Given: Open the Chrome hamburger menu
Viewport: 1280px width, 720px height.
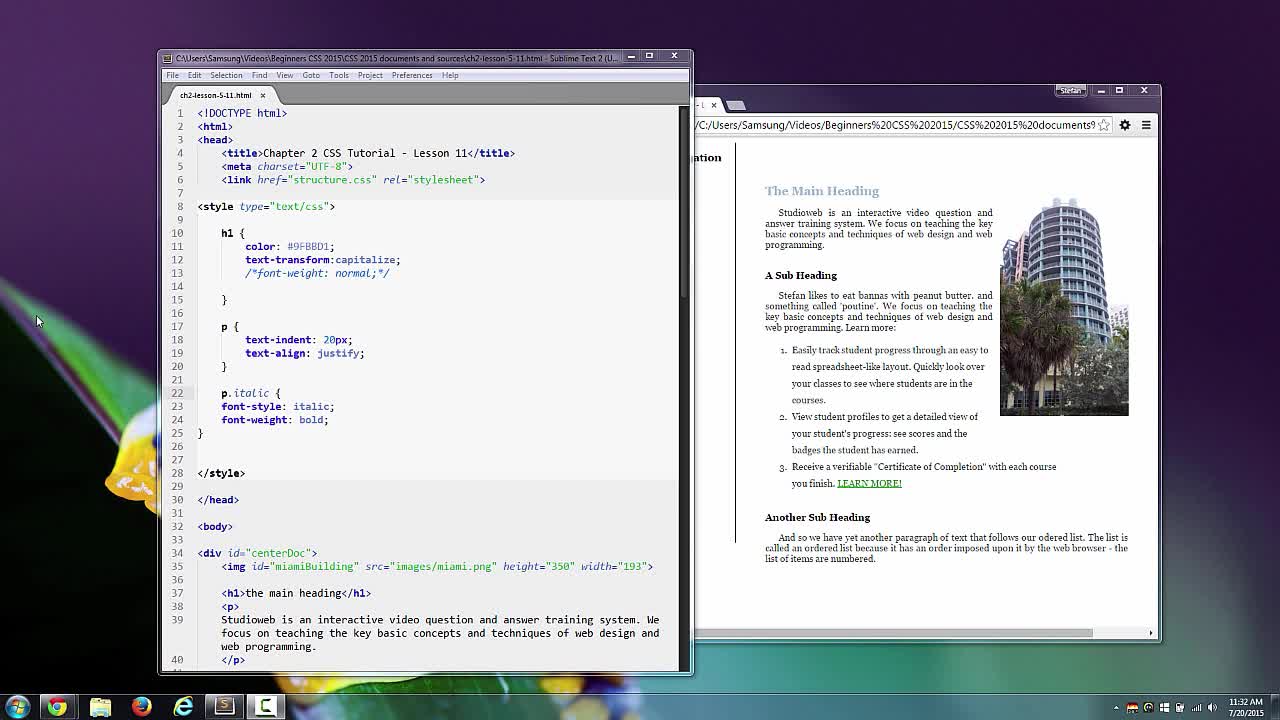Looking at the screenshot, I should (x=1146, y=125).
